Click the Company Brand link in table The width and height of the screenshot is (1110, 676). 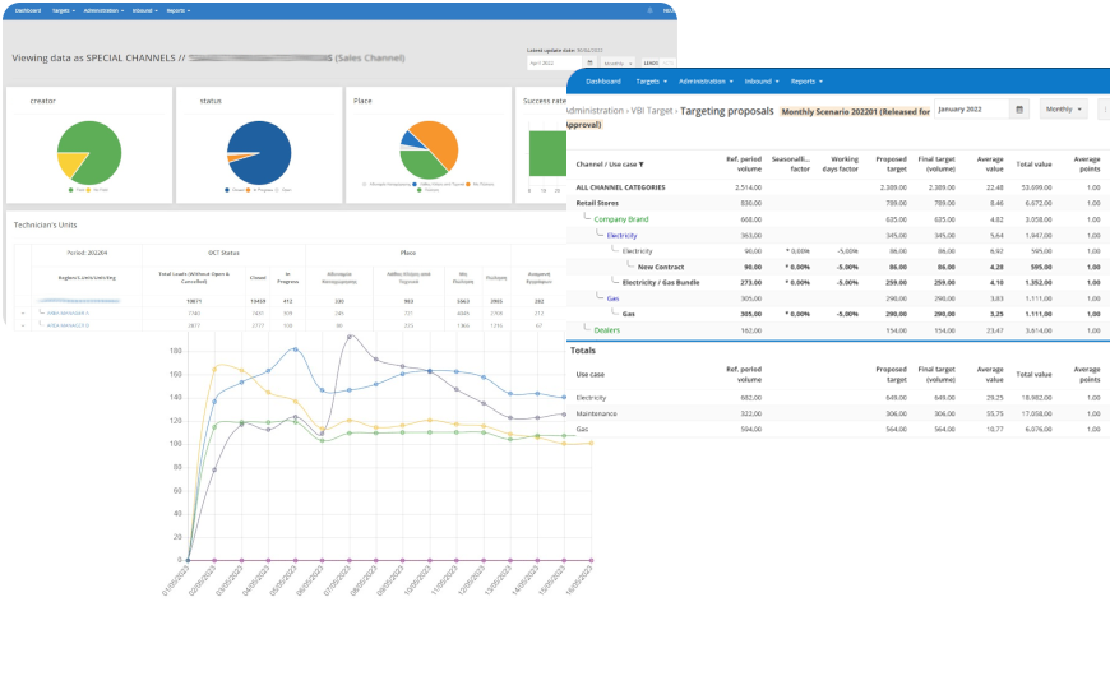click(x=621, y=219)
